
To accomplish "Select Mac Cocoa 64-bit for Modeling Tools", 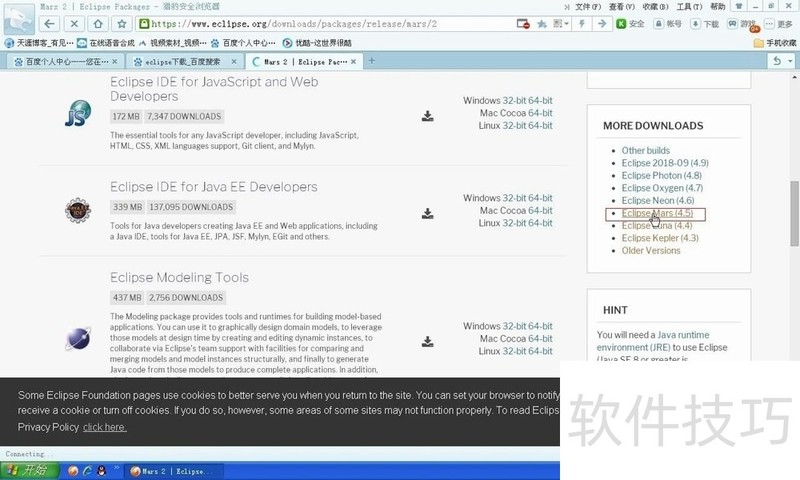I will (x=540, y=339).
